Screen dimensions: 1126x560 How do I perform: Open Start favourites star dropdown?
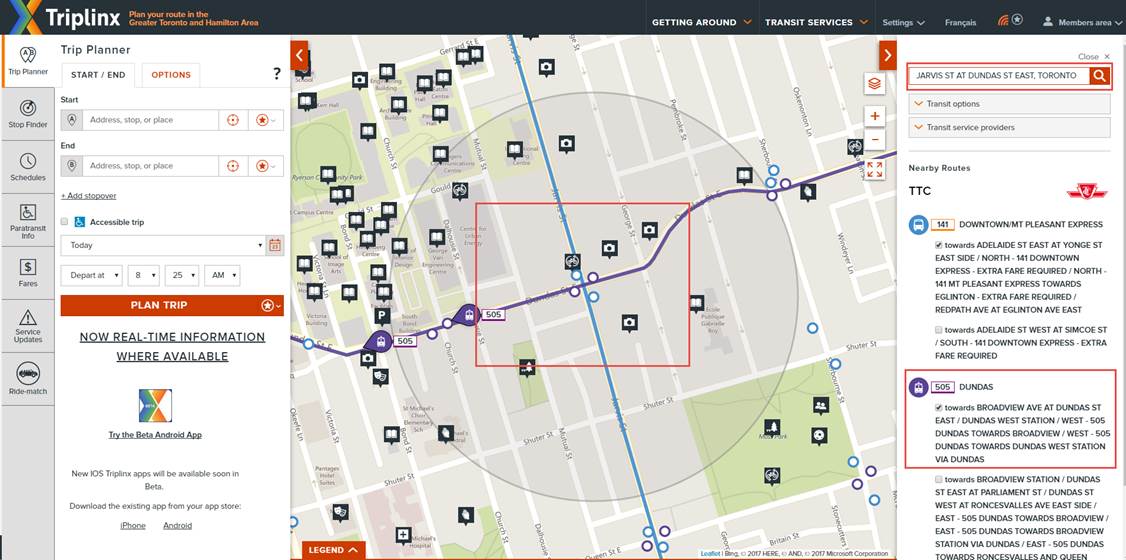(266, 120)
